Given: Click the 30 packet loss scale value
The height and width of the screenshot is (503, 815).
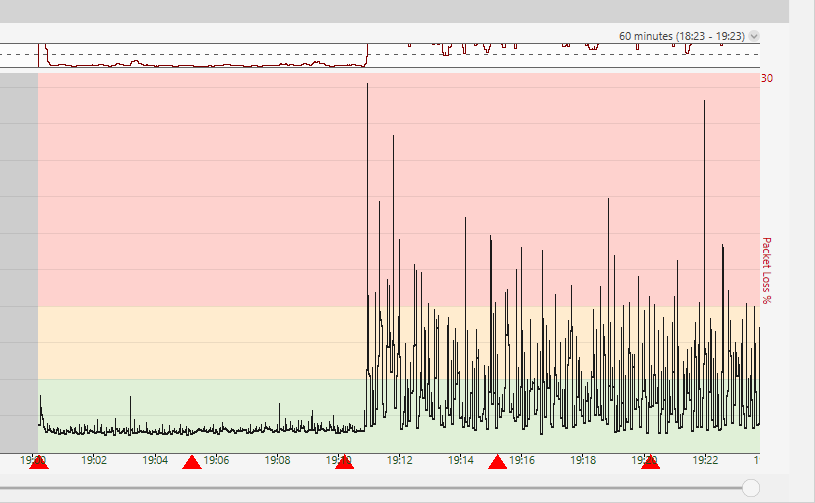Looking at the screenshot, I should [767, 78].
